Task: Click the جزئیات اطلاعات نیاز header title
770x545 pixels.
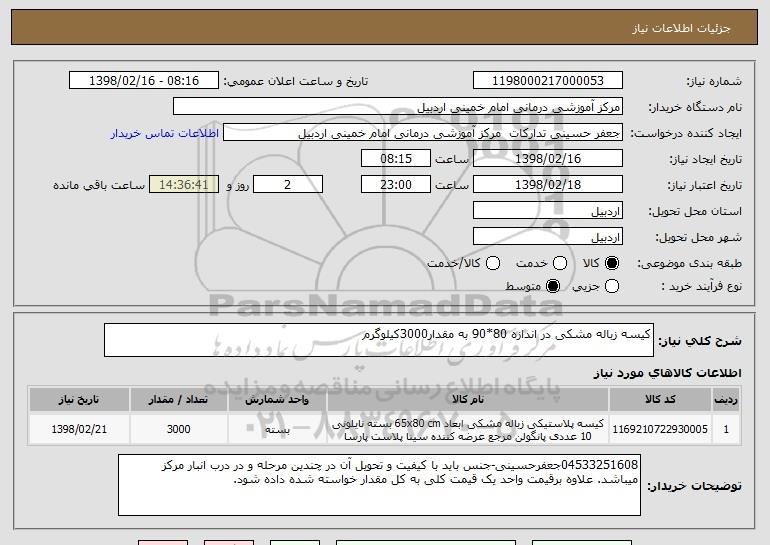Action: pyautogui.click(x=681, y=28)
